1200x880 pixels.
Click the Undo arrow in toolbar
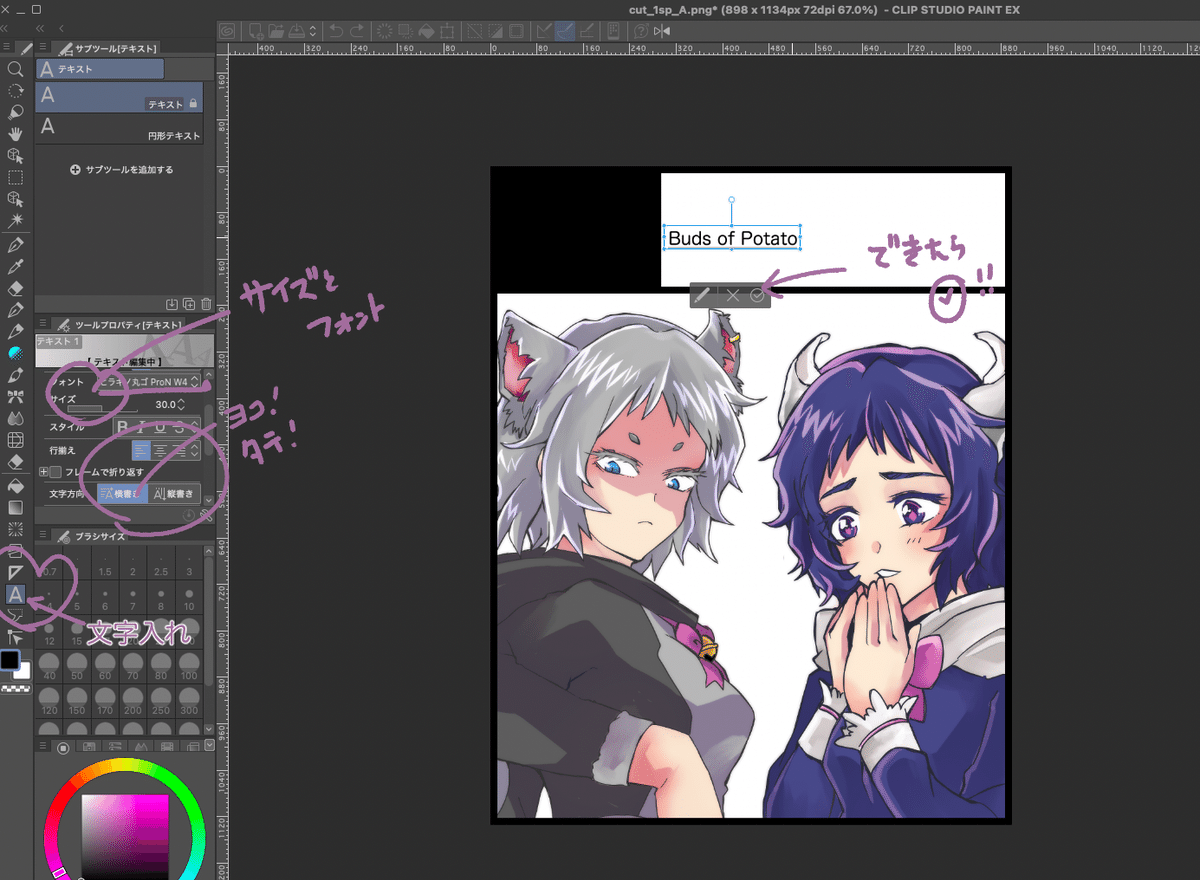coord(337,31)
